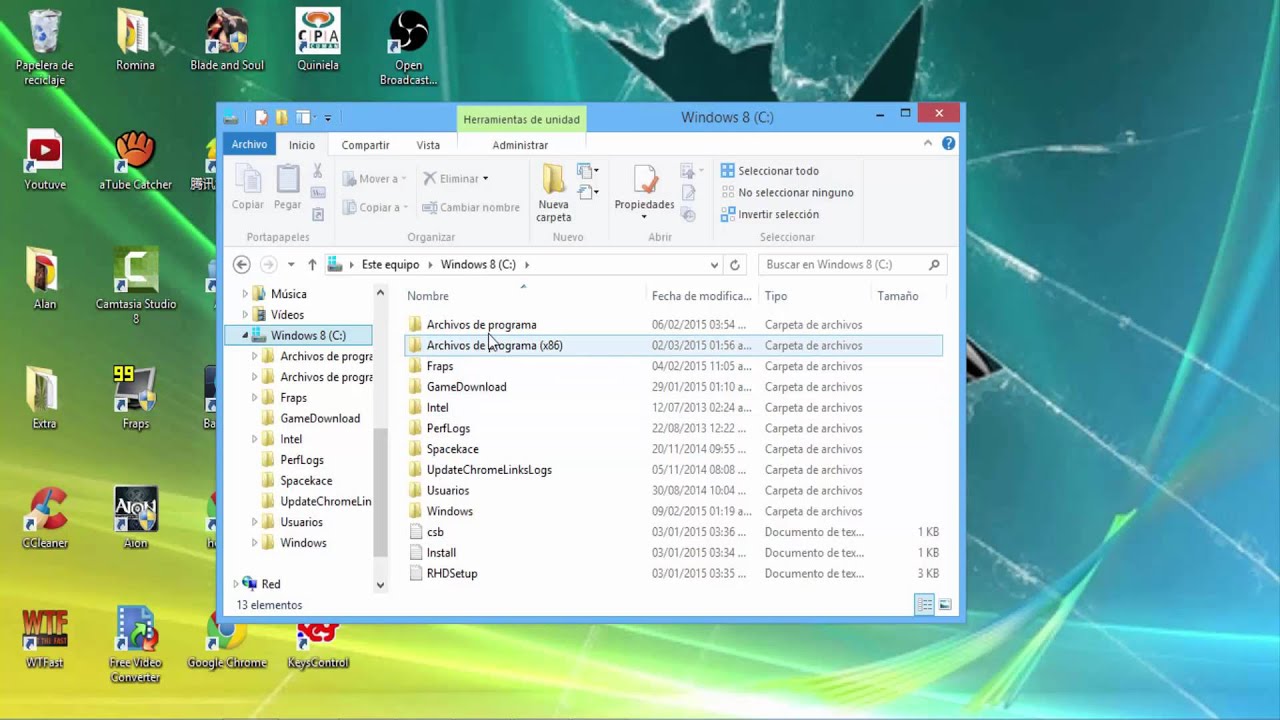Expand the Usuarios node in navigation tree
Viewport: 1280px width, 720px height.
[x=255, y=522]
